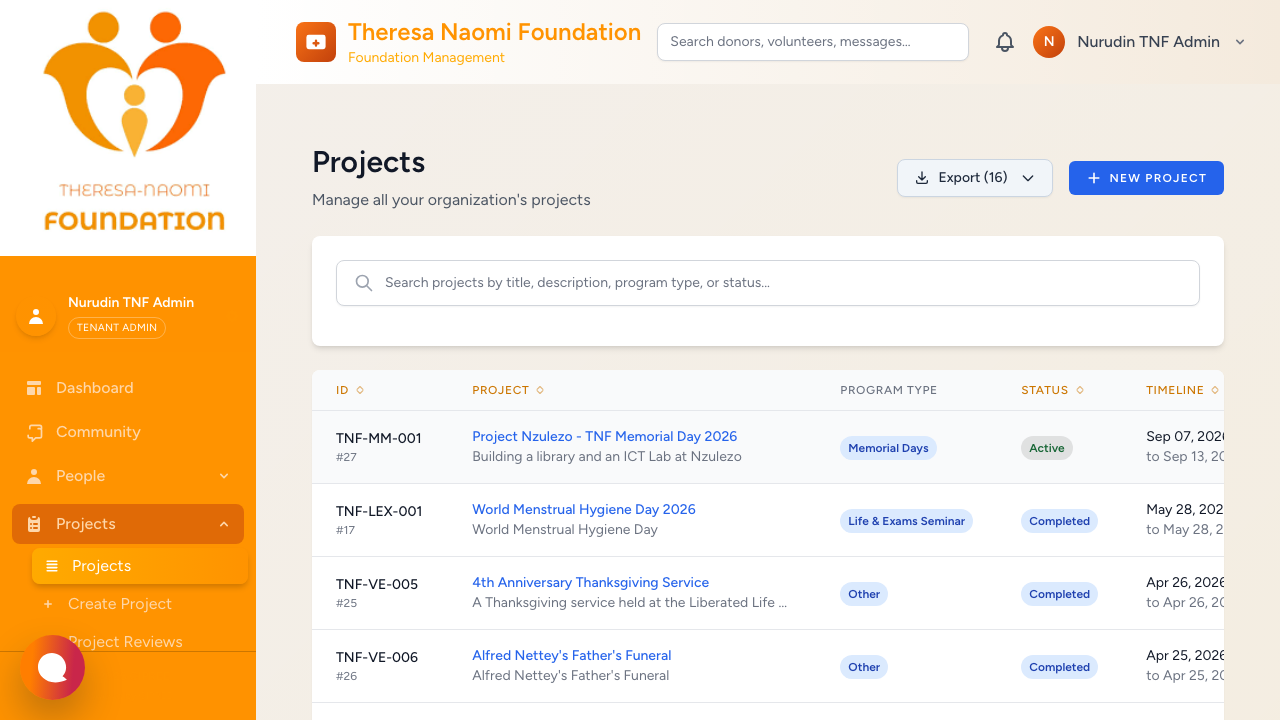Screen dimensions: 1280x720
Task: Open Alfred Nettey's Father's Funeral project
Action: pos(571,655)
